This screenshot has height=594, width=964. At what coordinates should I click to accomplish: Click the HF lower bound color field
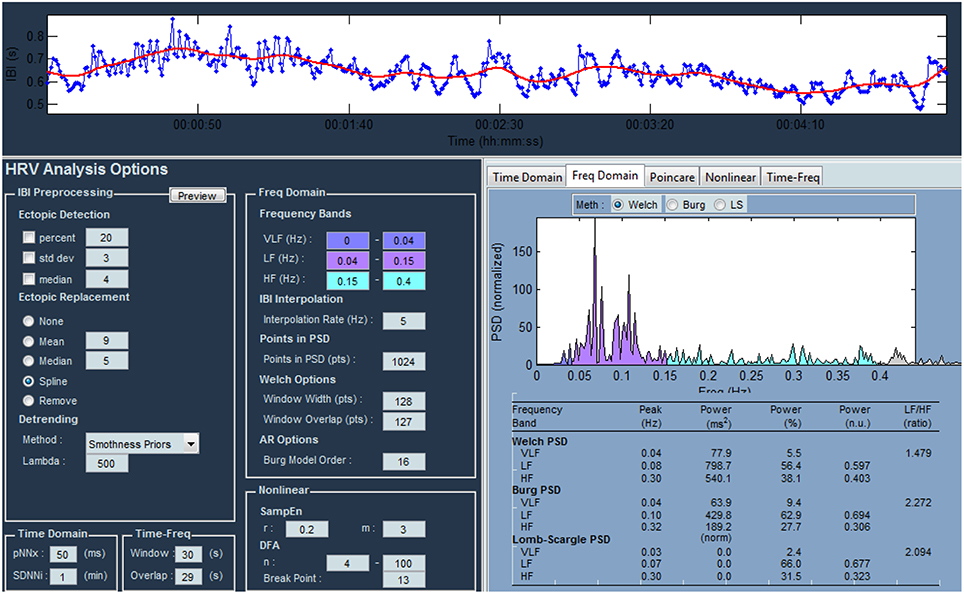(x=347, y=281)
